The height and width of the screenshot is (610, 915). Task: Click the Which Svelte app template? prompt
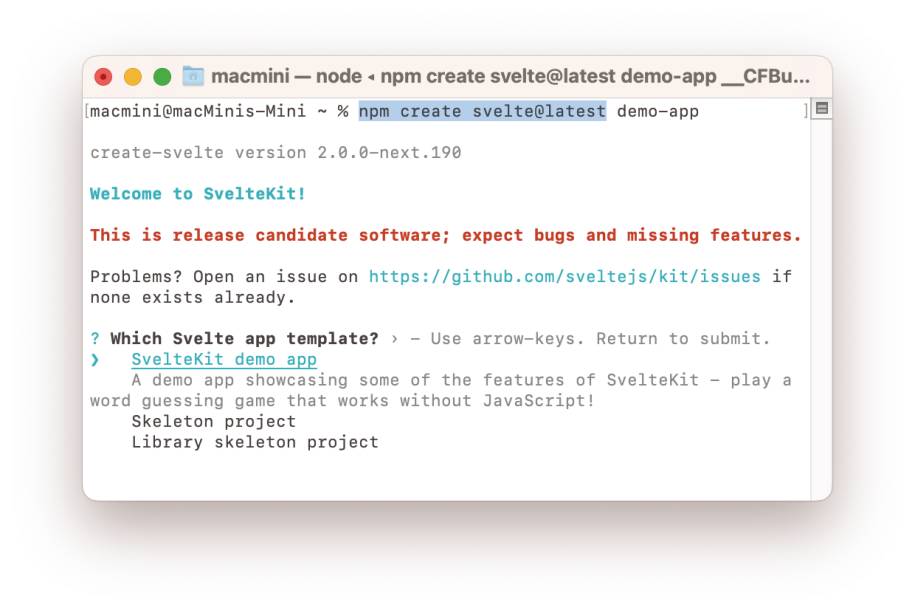245,339
